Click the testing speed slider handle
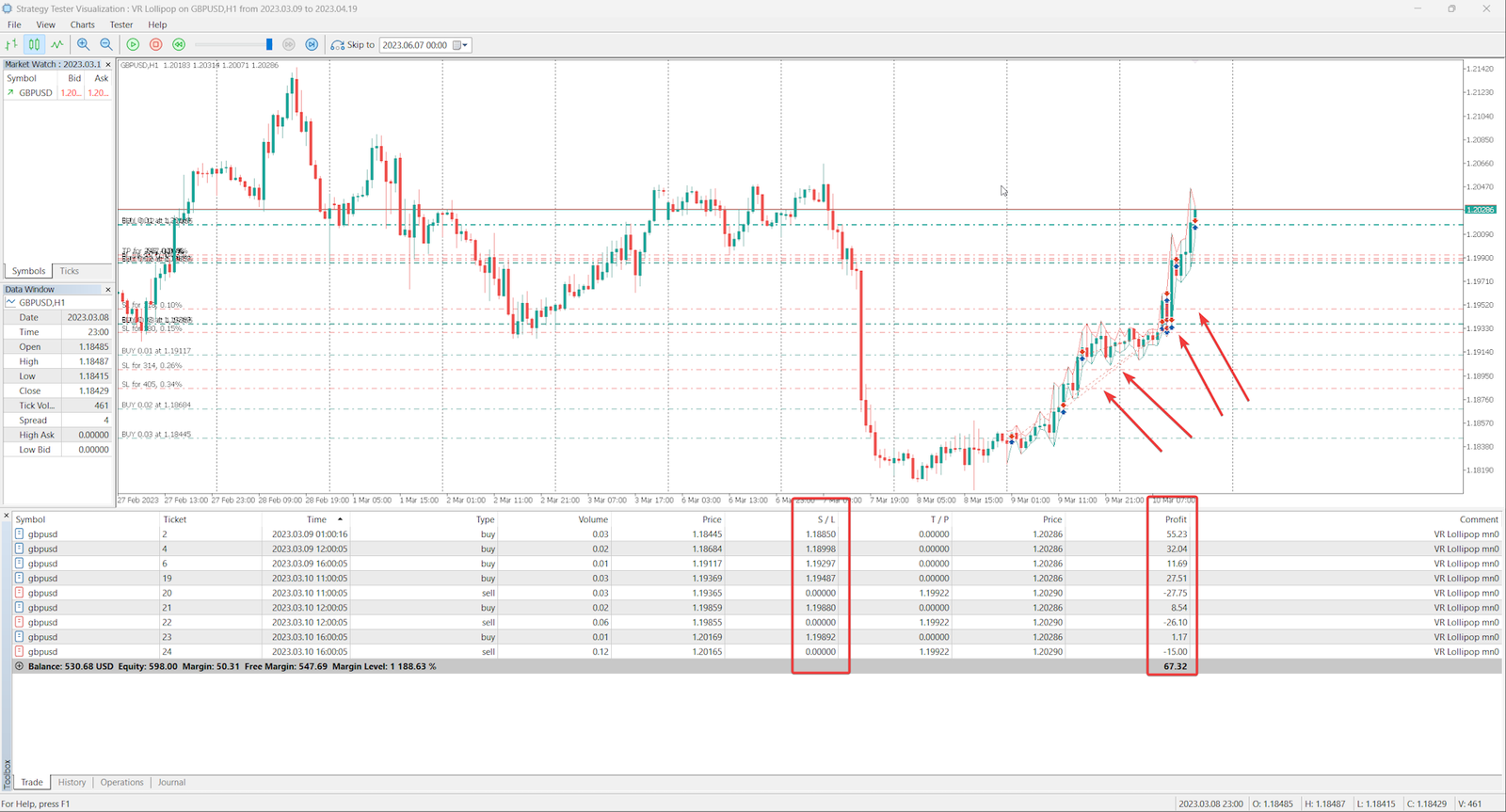Image resolution: width=1506 pixels, height=812 pixels. 269,44
